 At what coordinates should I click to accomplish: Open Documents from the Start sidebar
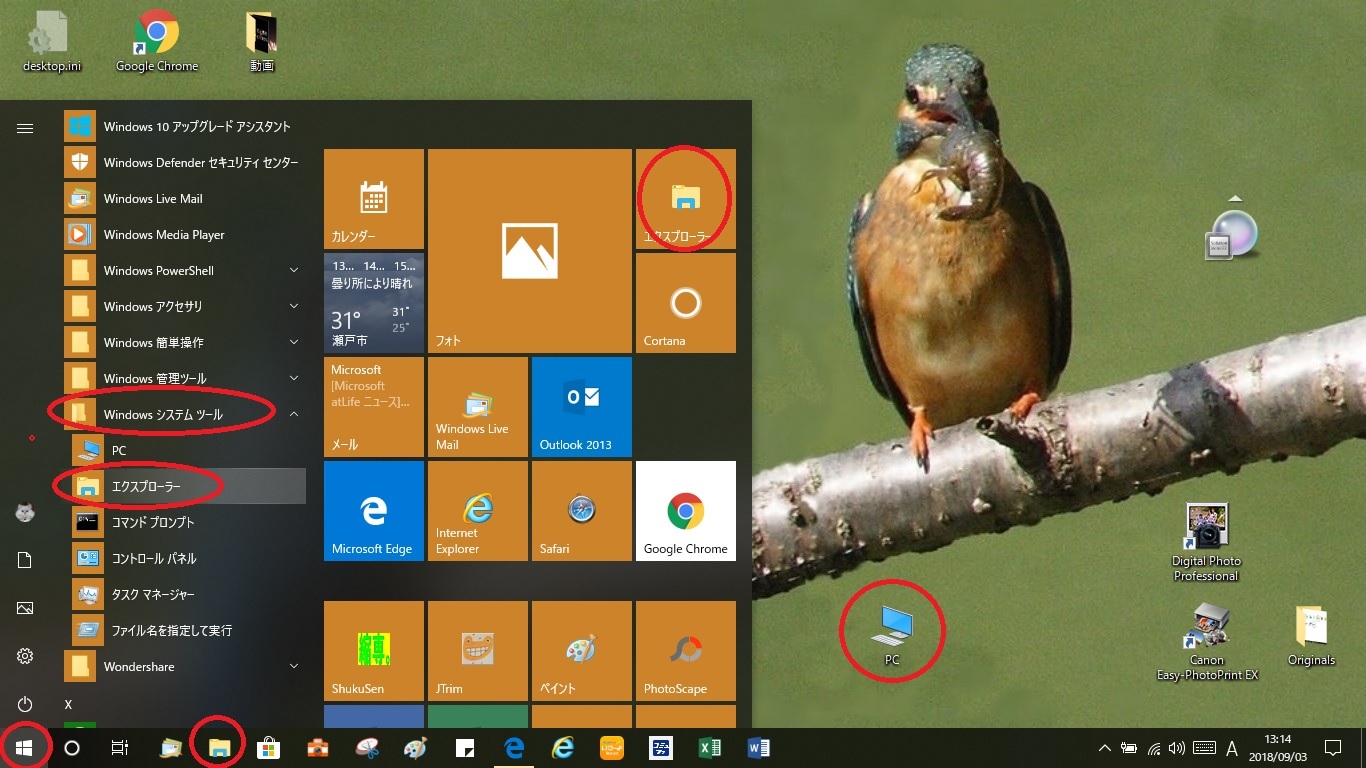(25, 560)
